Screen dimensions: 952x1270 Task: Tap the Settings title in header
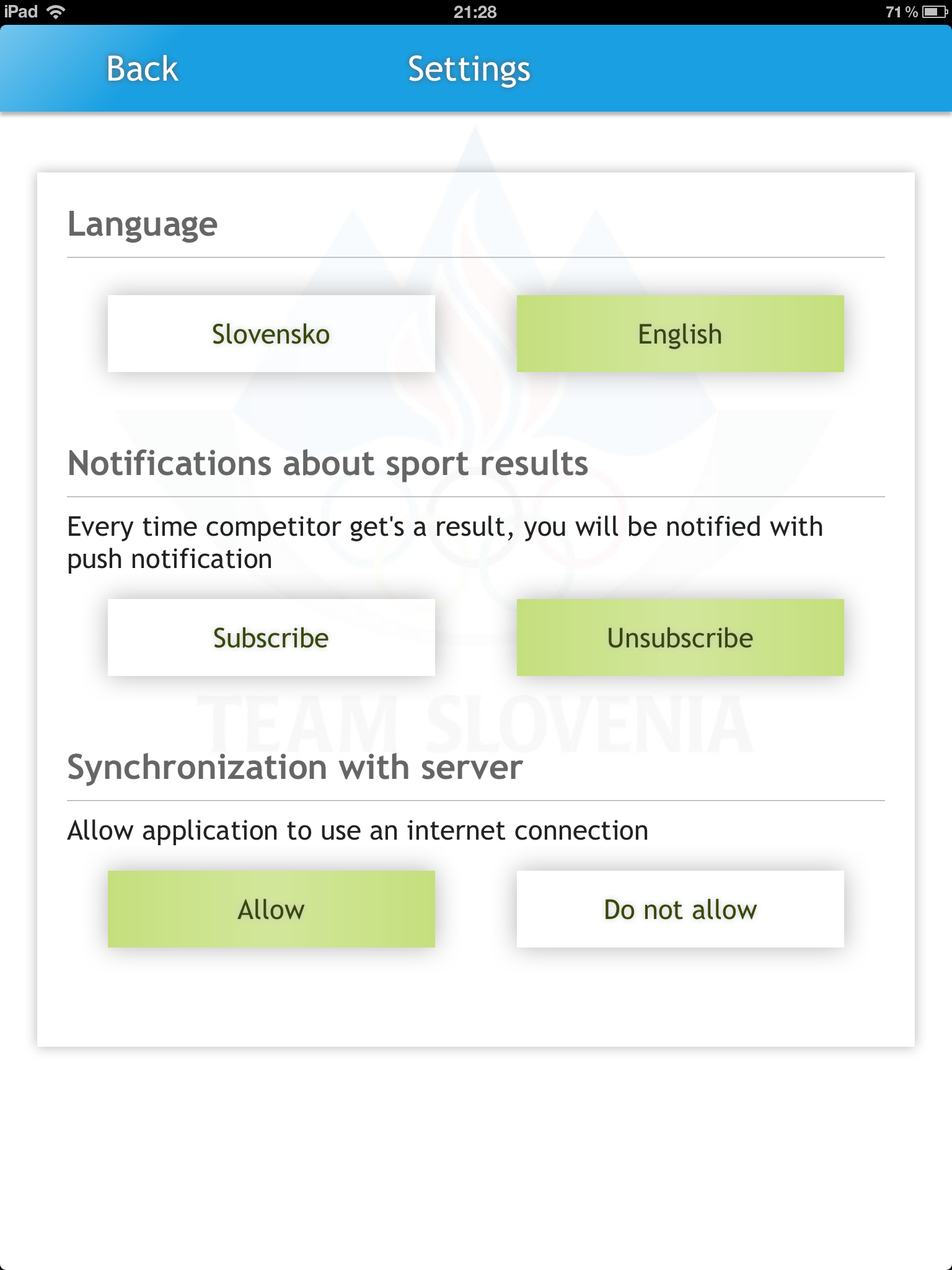469,69
